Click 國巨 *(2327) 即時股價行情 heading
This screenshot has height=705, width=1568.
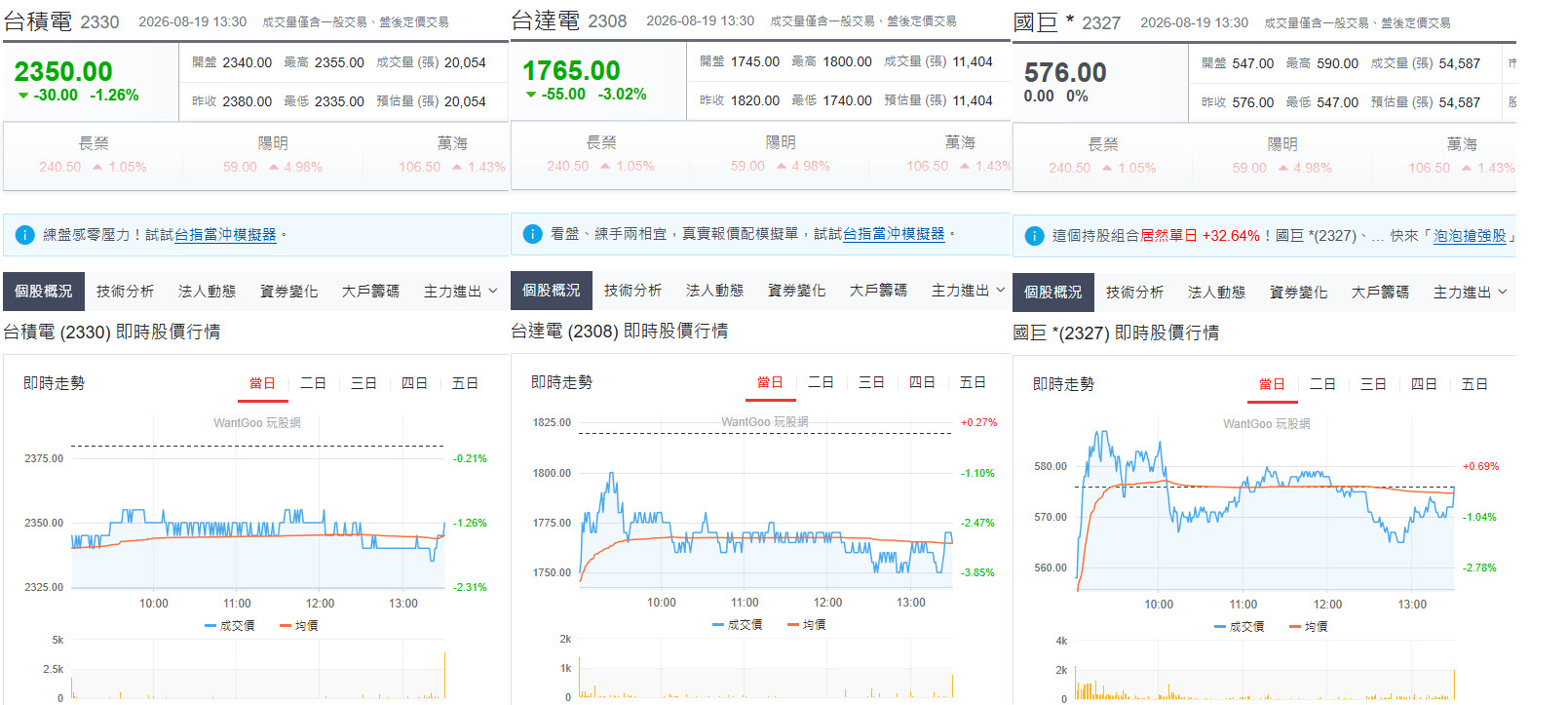tap(1116, 333)
